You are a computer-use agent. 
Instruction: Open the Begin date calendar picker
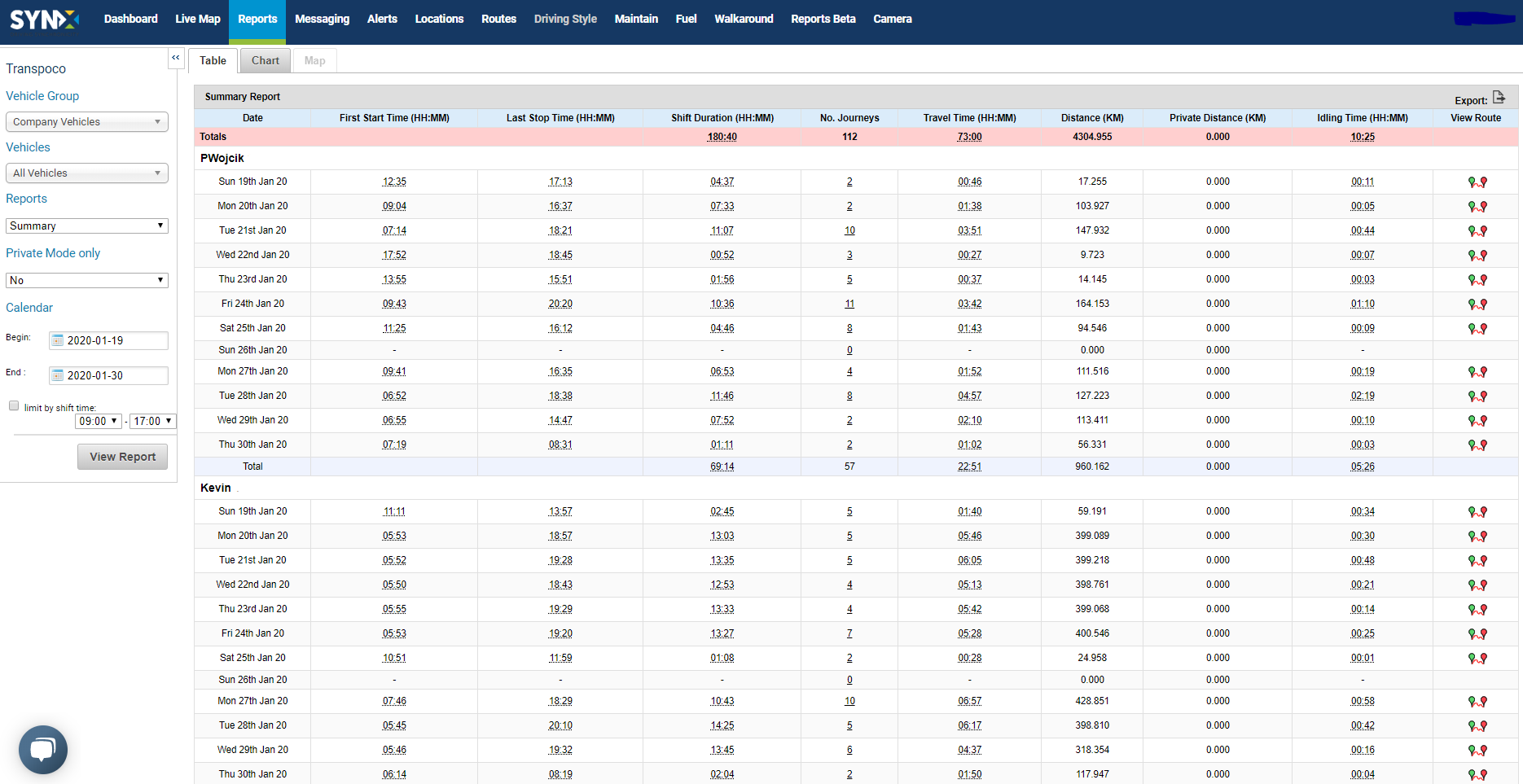[58, 340]
